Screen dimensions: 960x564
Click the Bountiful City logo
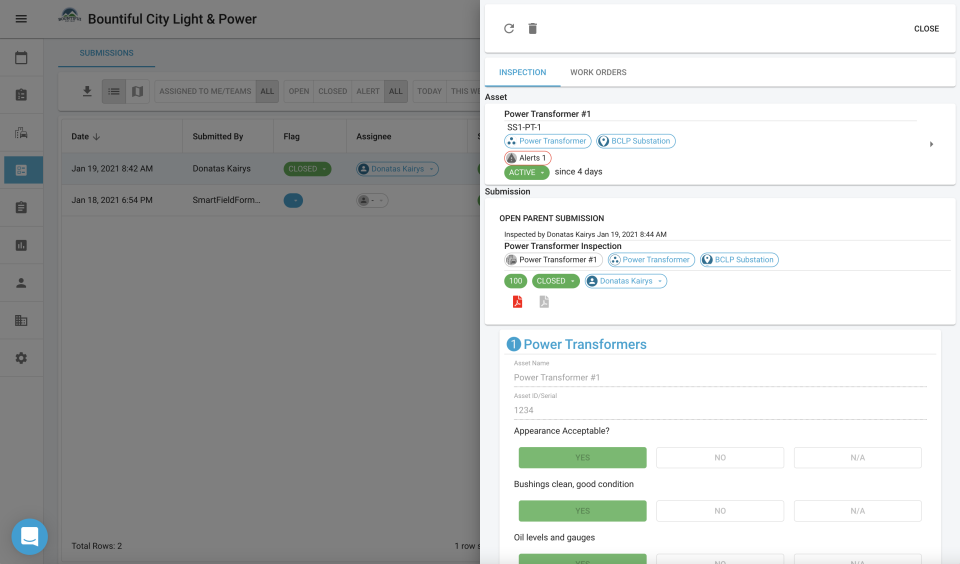(x=69, y=16)
